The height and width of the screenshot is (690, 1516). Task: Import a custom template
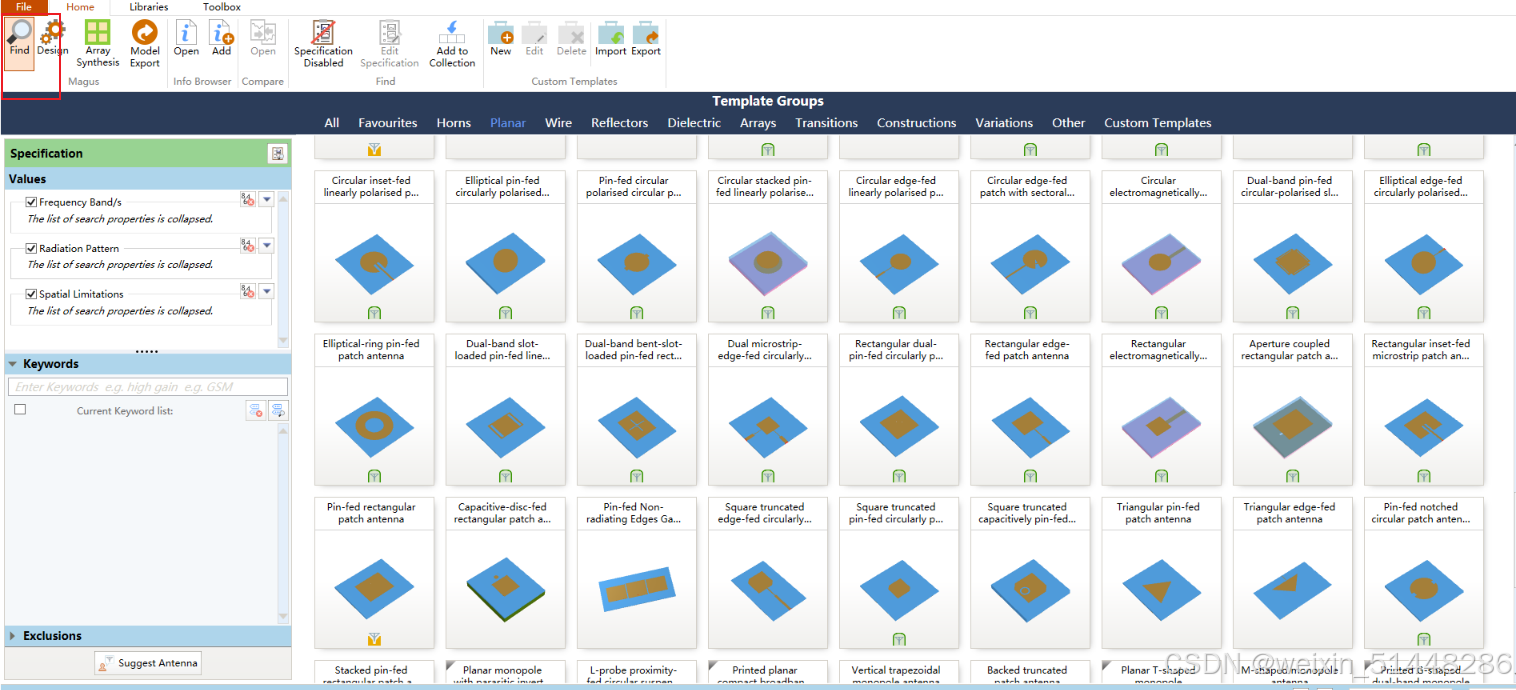point(611,38)
